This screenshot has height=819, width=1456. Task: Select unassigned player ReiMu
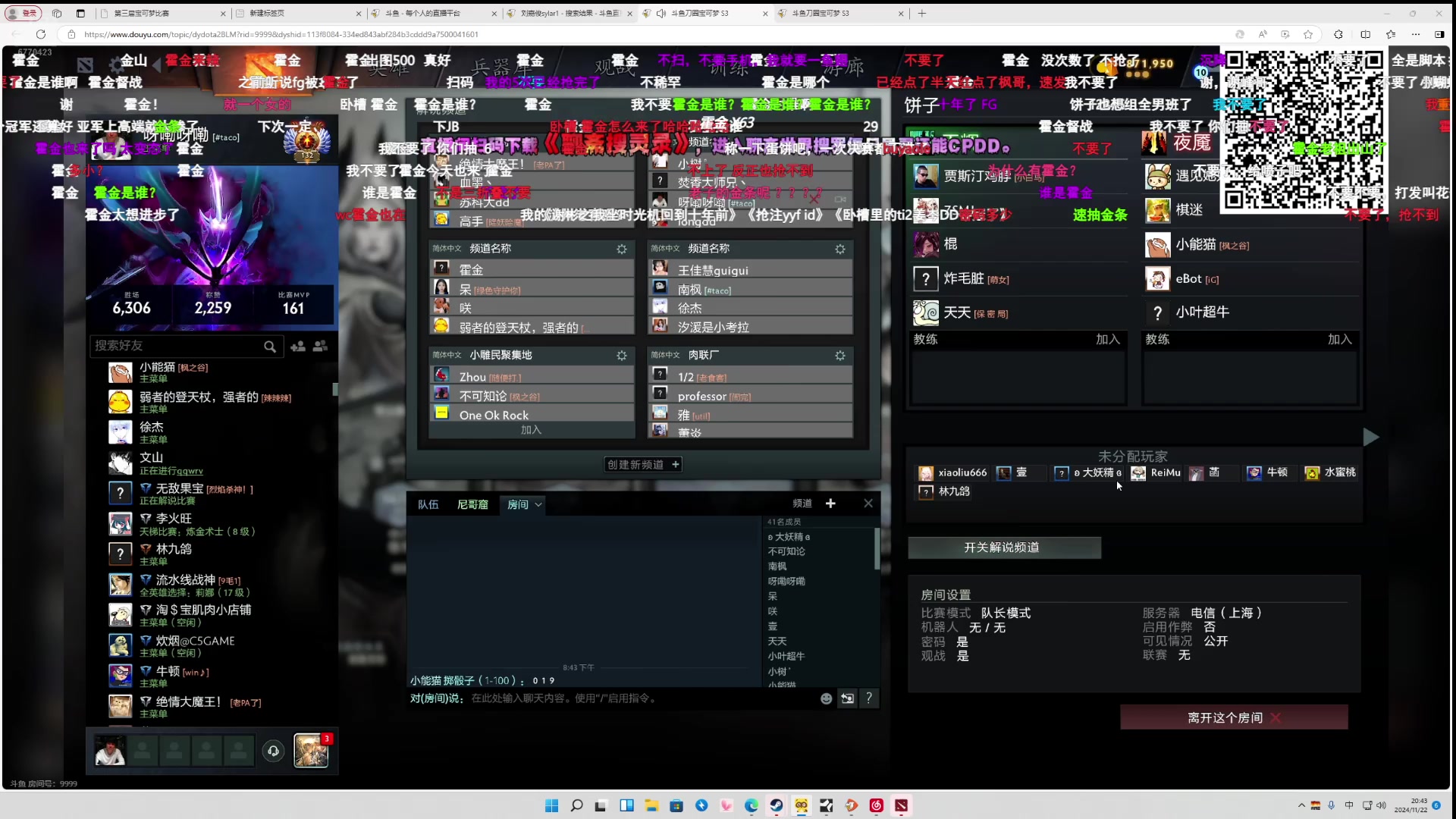tap(1156, 472)
